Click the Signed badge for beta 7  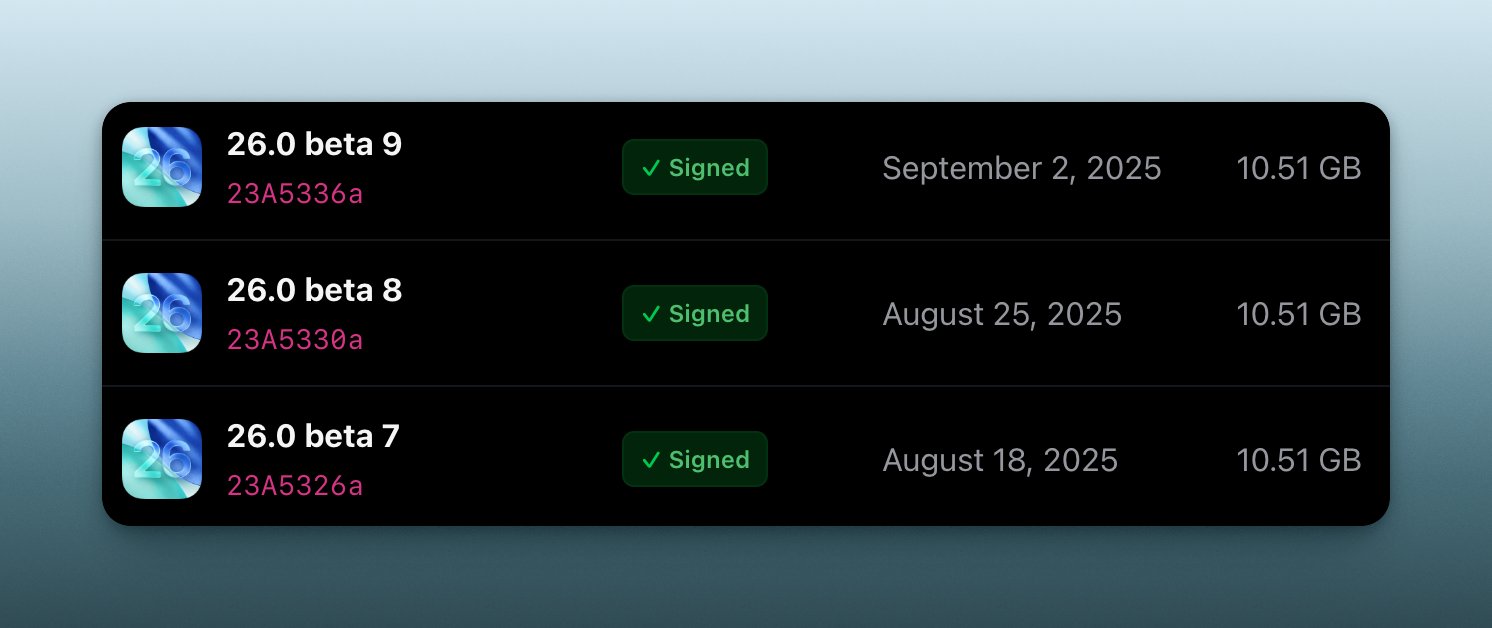pyautogui.click(x=695, y=459)
